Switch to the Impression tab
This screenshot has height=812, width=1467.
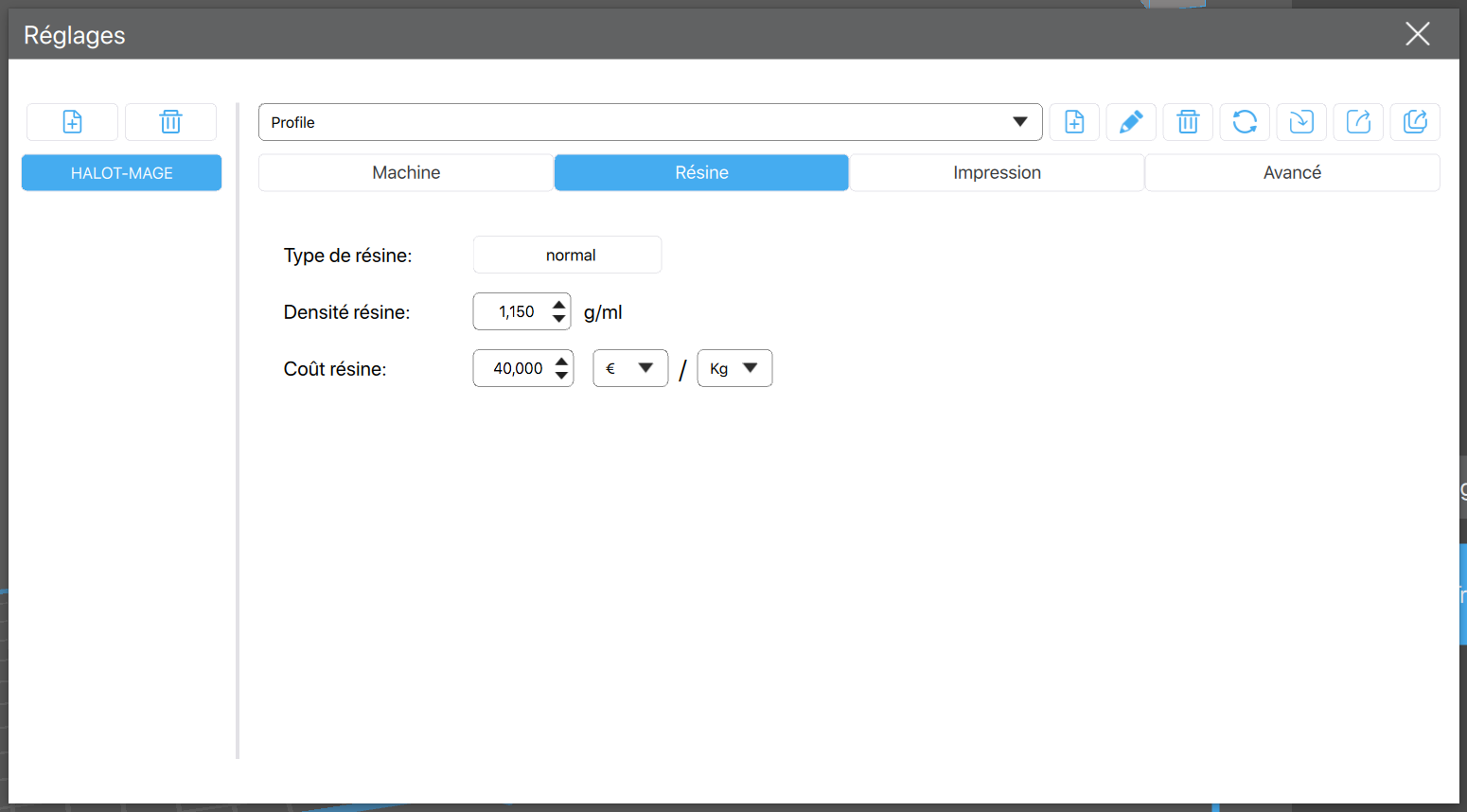point(997,172)
